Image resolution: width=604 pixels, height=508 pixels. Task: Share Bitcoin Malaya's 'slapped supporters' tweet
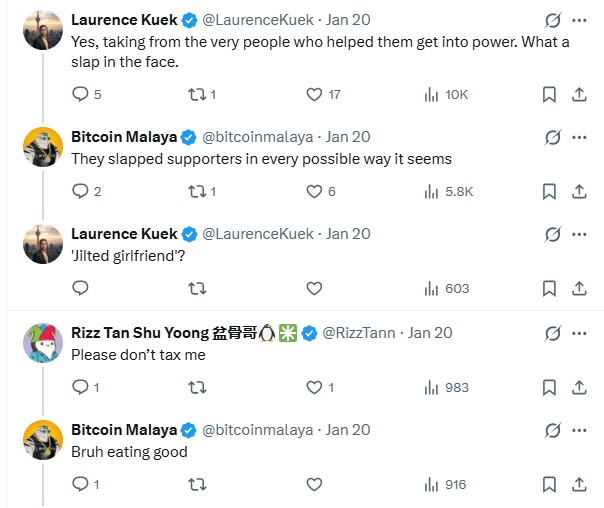(x=579, y=191)
